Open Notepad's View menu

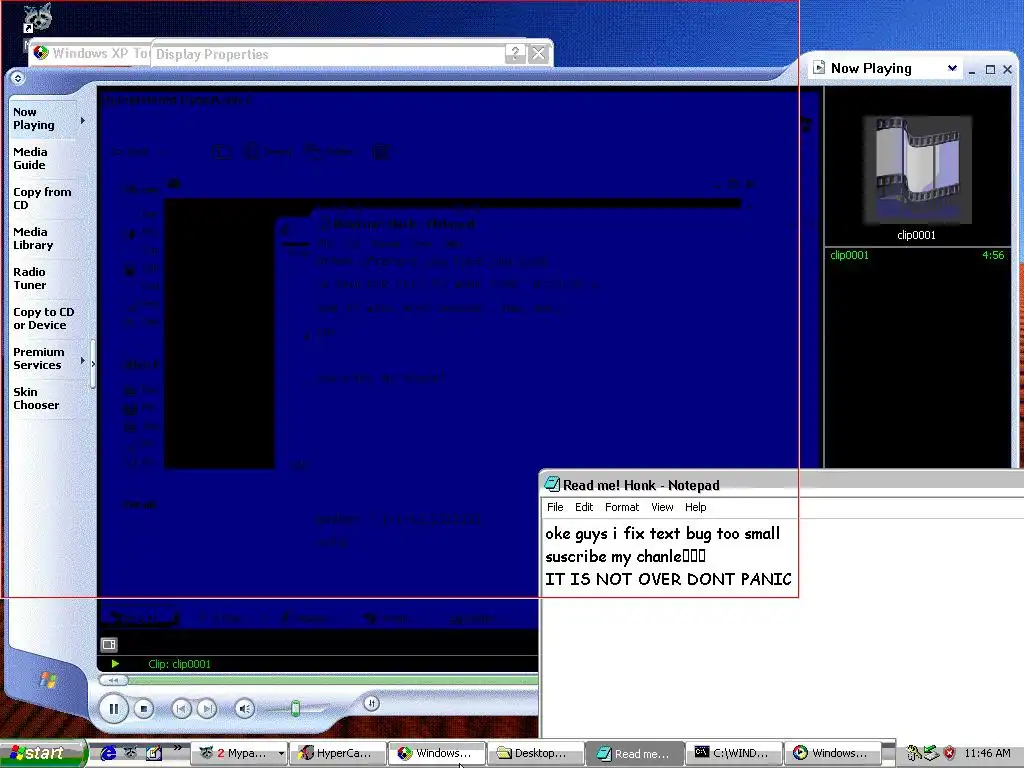[x=662, y=507]
